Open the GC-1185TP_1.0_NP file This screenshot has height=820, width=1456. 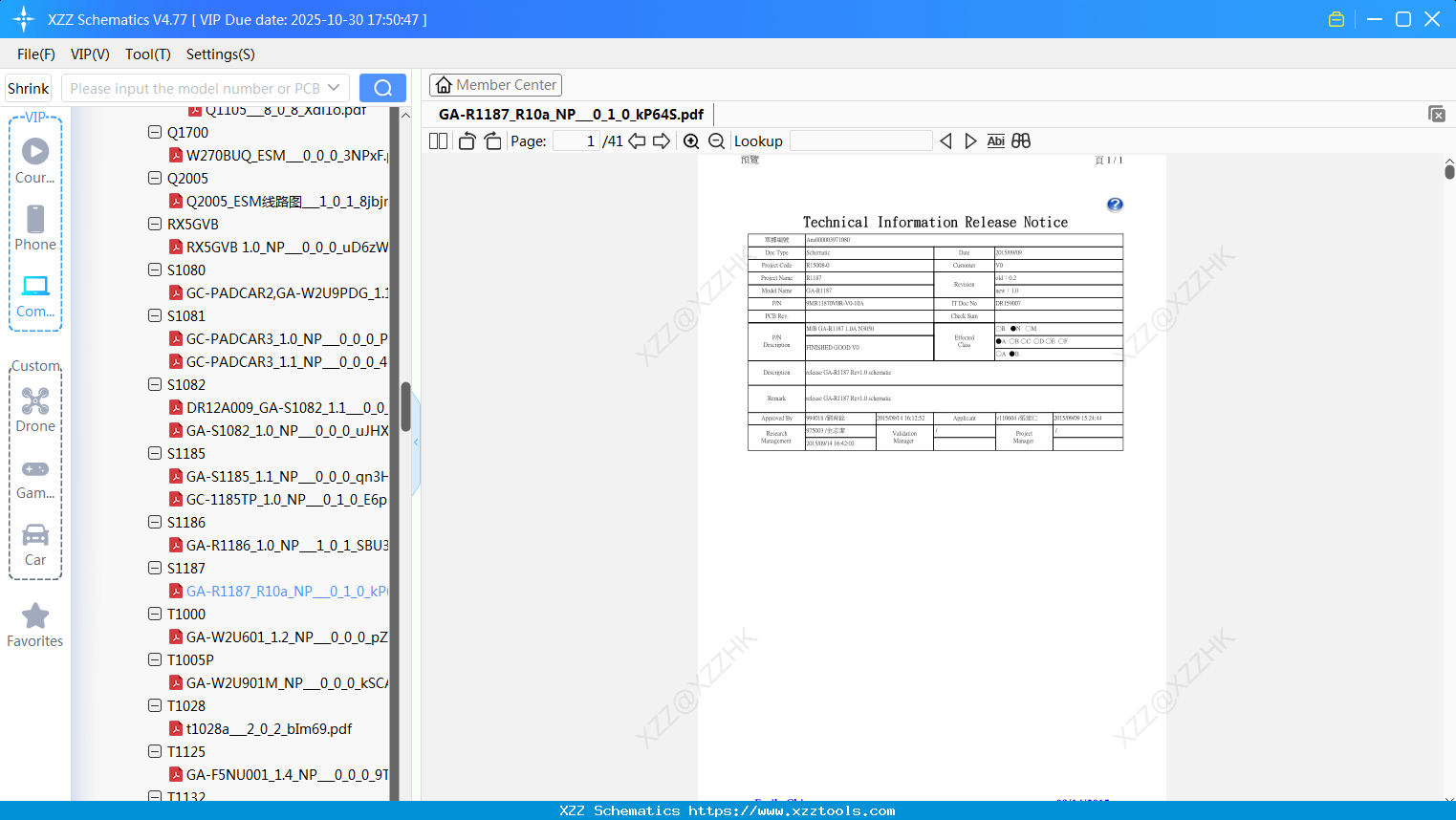point(287,499)
